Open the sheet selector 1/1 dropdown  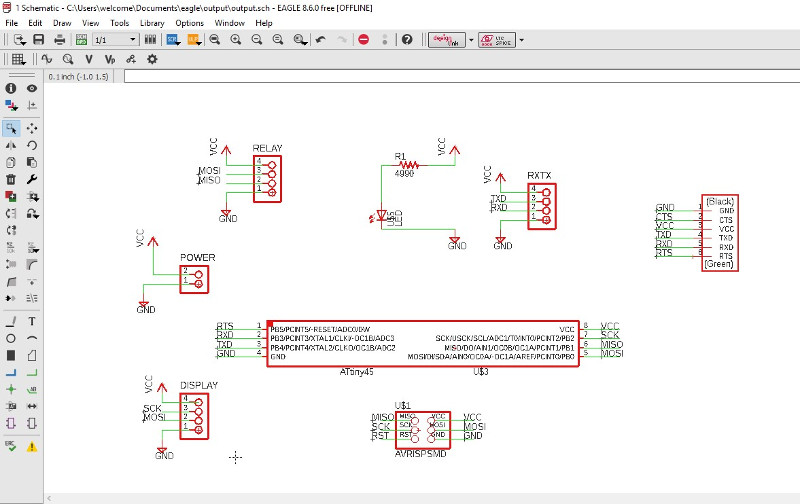pyautogui.click(x=116, y=40)
